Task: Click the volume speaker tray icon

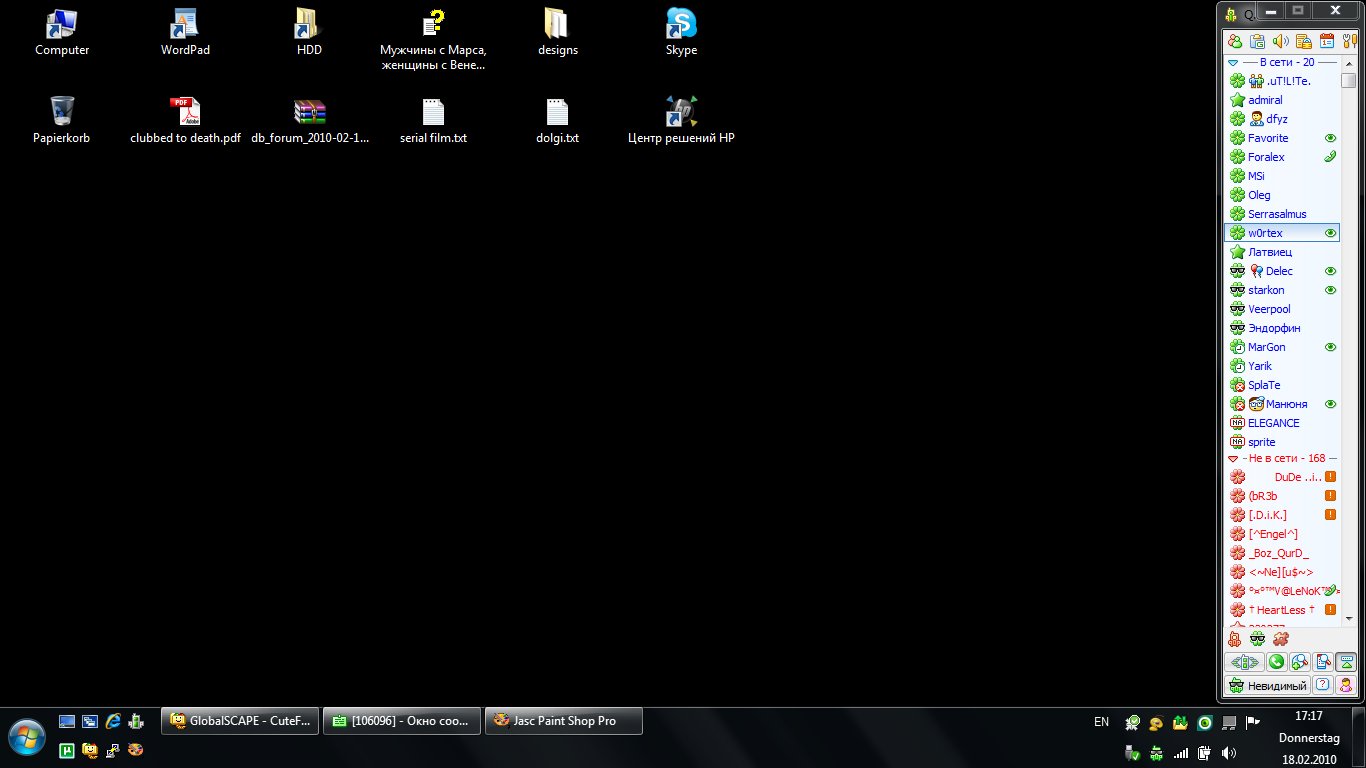Action: [1228, 752]
